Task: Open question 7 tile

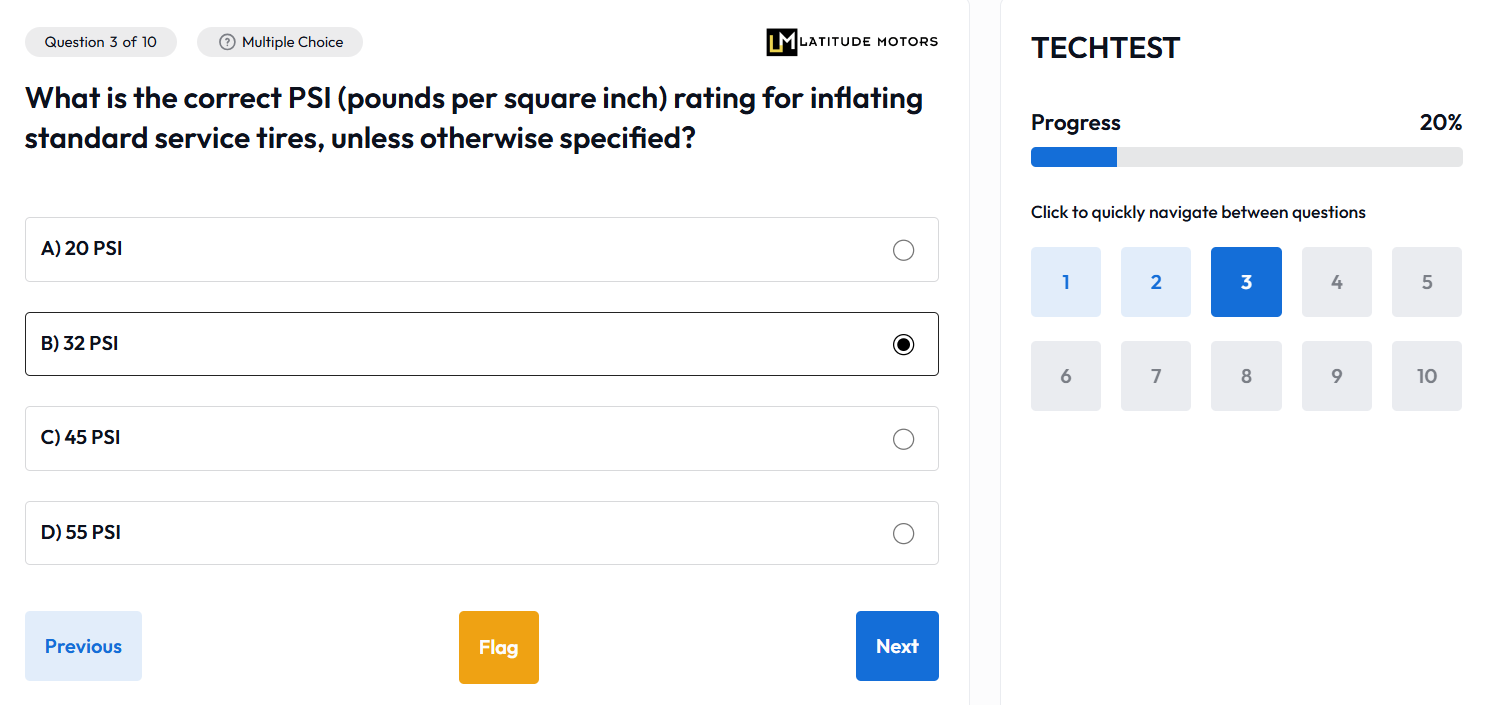Action: point(1155,376)
